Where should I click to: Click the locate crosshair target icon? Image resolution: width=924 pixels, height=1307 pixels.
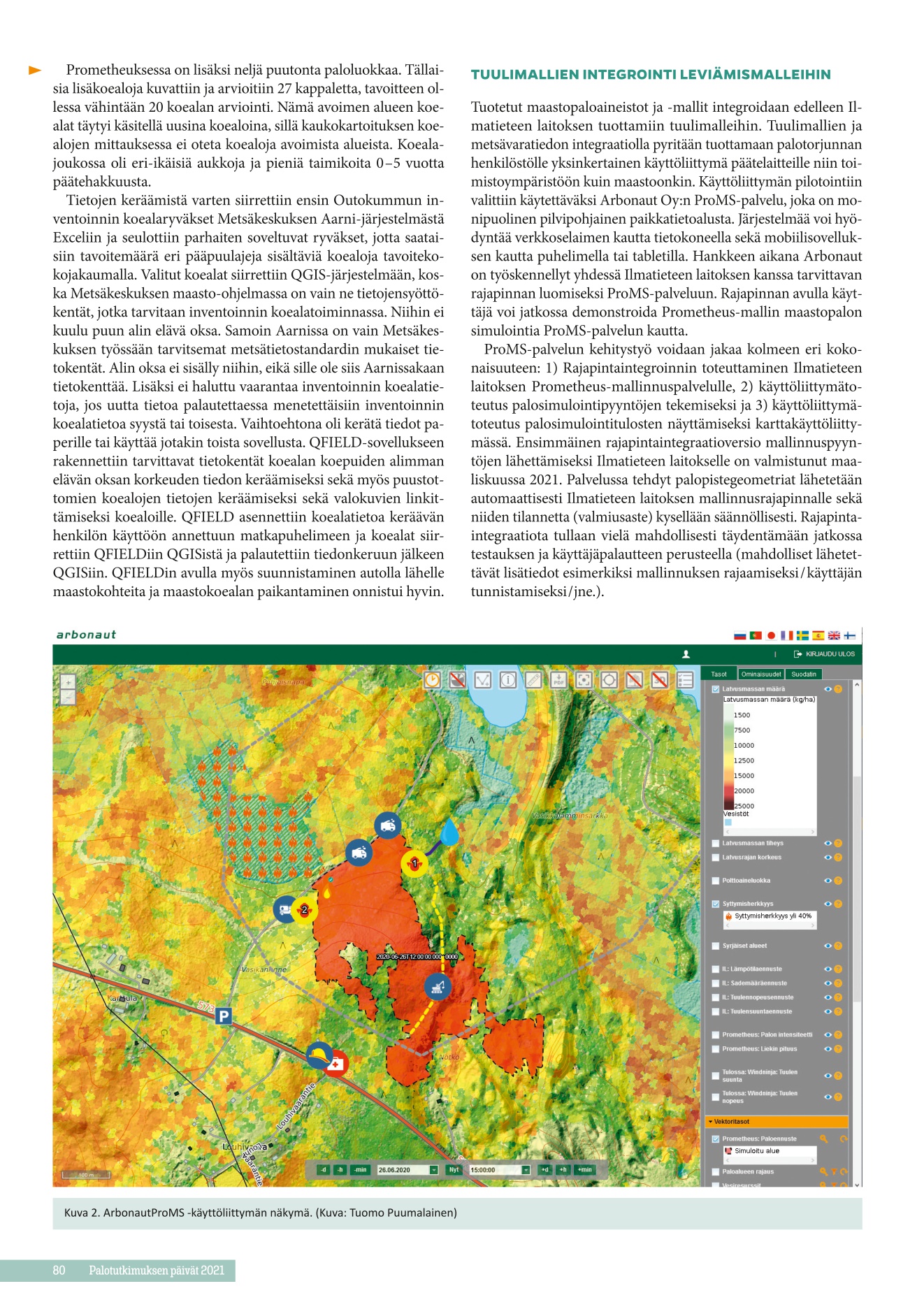(609, 679)
